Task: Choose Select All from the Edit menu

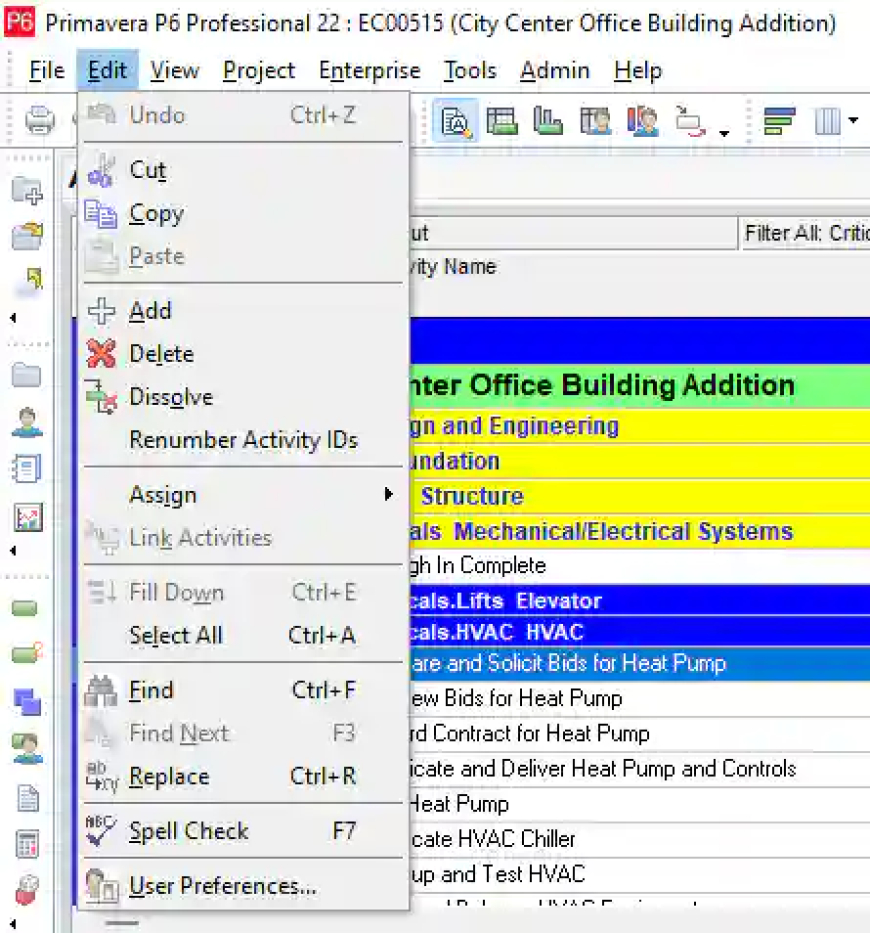Action: click(243, 635)
